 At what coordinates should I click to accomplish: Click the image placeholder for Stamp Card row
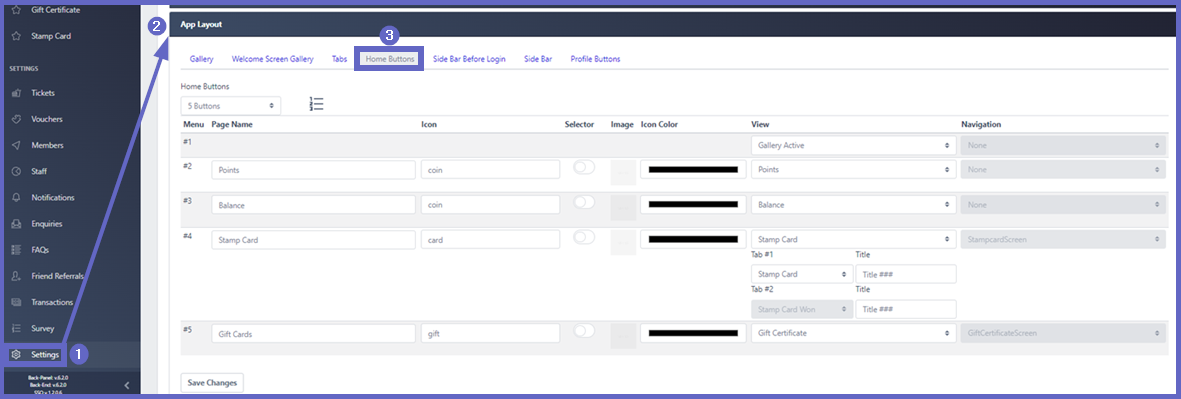(x=623, y=242)
